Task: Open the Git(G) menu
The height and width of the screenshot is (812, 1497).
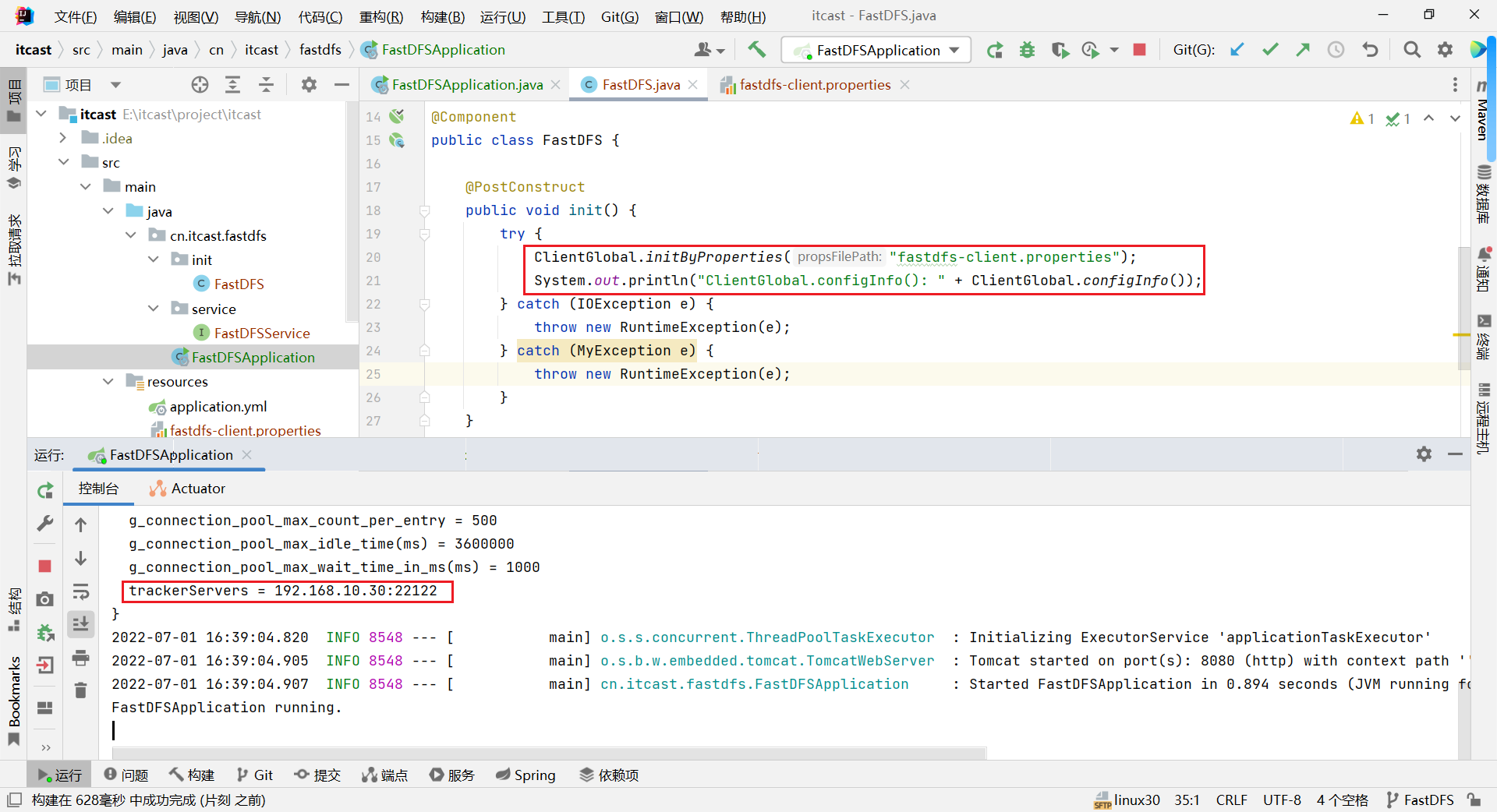Action: [620, 16]
